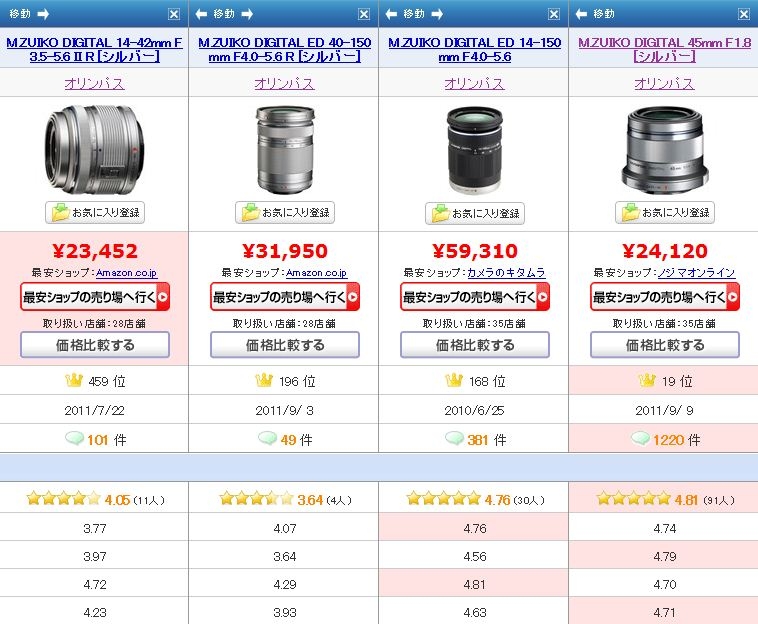The image size is (758, 624).
Task: View the black 14-150mm lens image
Action: point(475,150)
